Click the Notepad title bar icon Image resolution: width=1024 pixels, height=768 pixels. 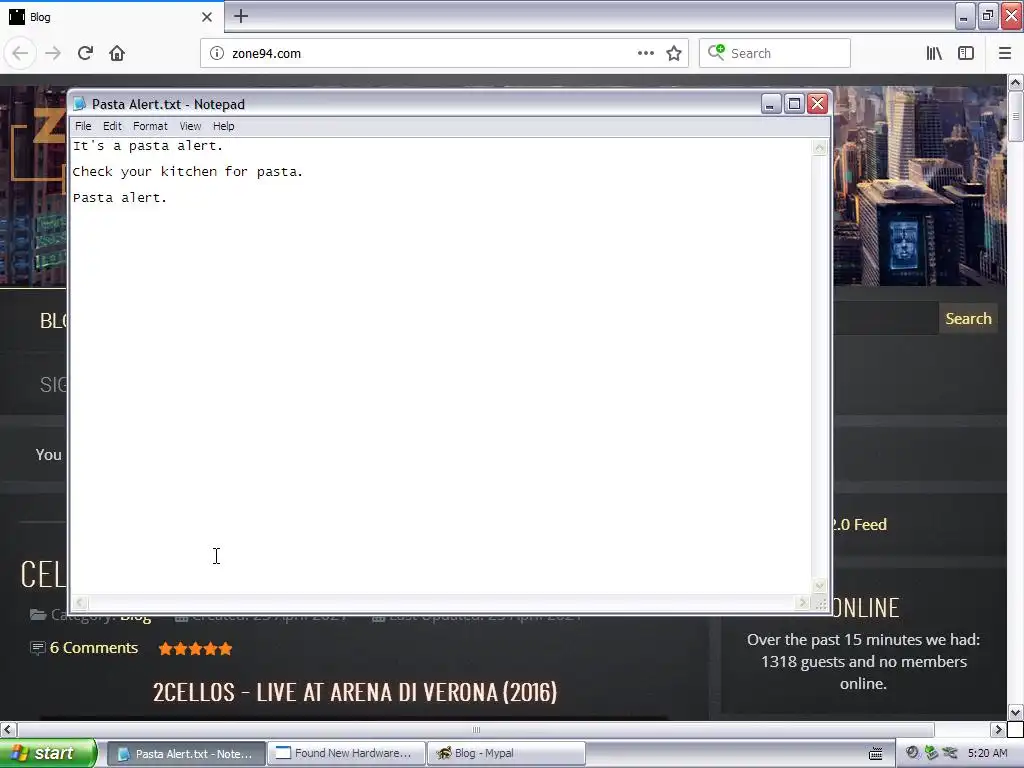(x=80, y=104)
